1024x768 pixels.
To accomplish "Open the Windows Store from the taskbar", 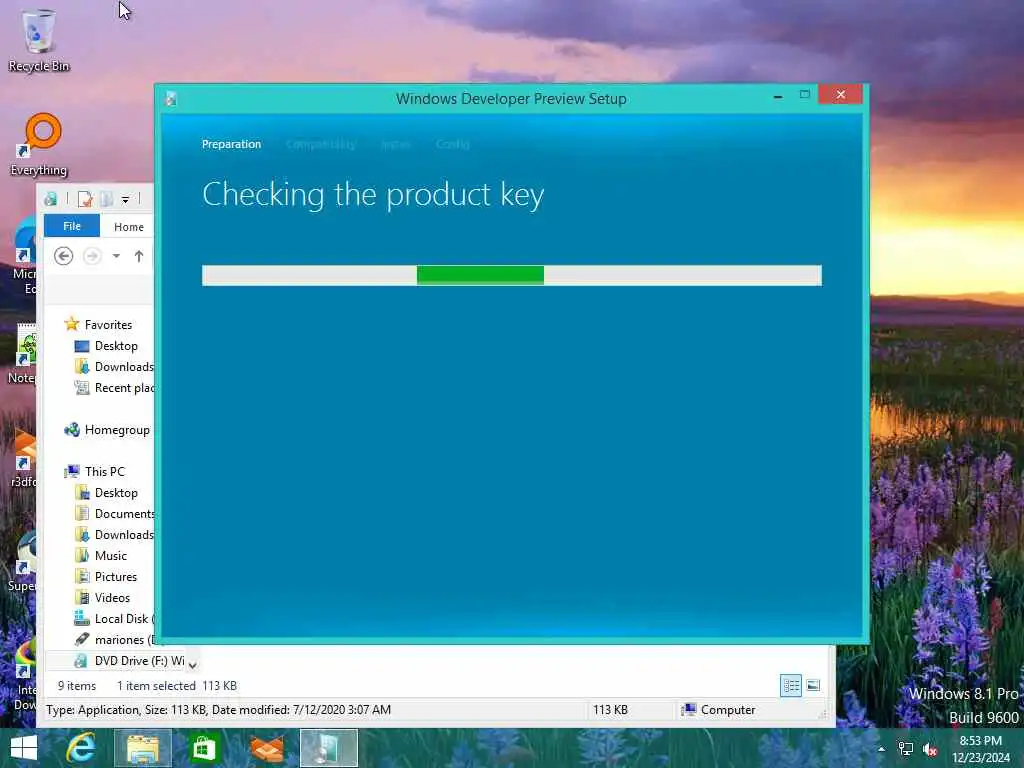I will pos(204,748).
